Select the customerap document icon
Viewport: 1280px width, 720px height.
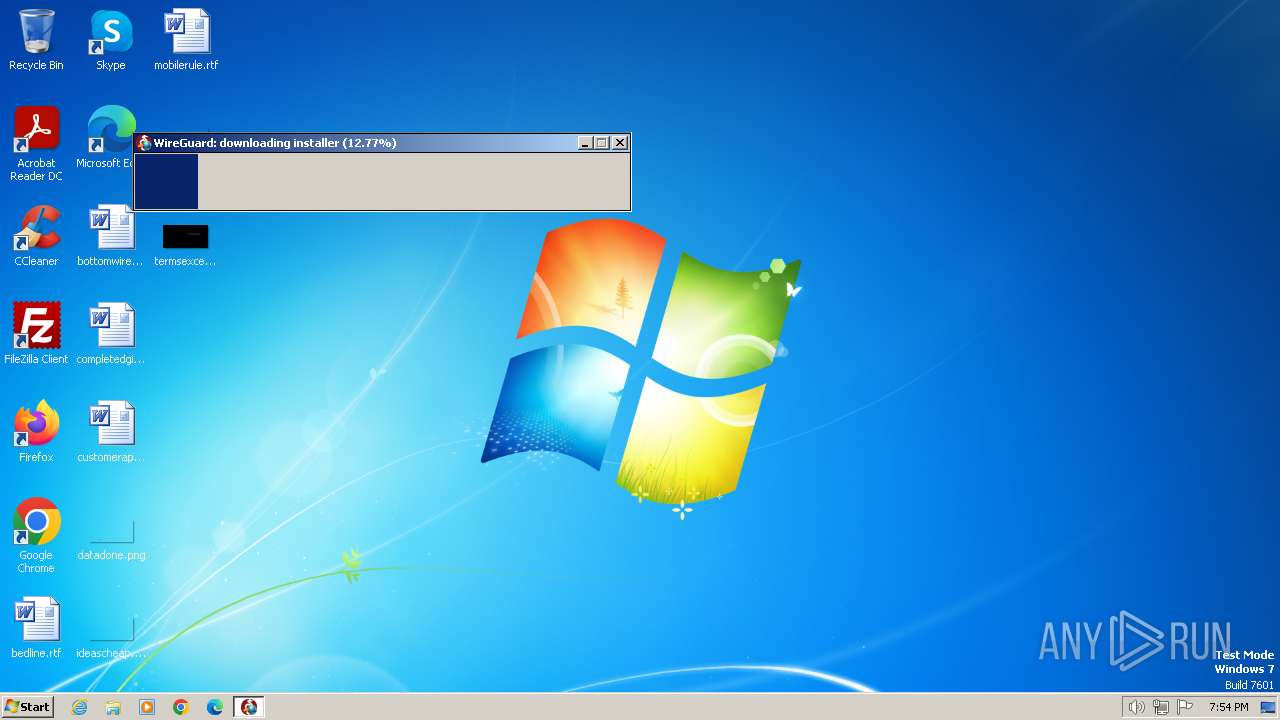click(111, 432)
